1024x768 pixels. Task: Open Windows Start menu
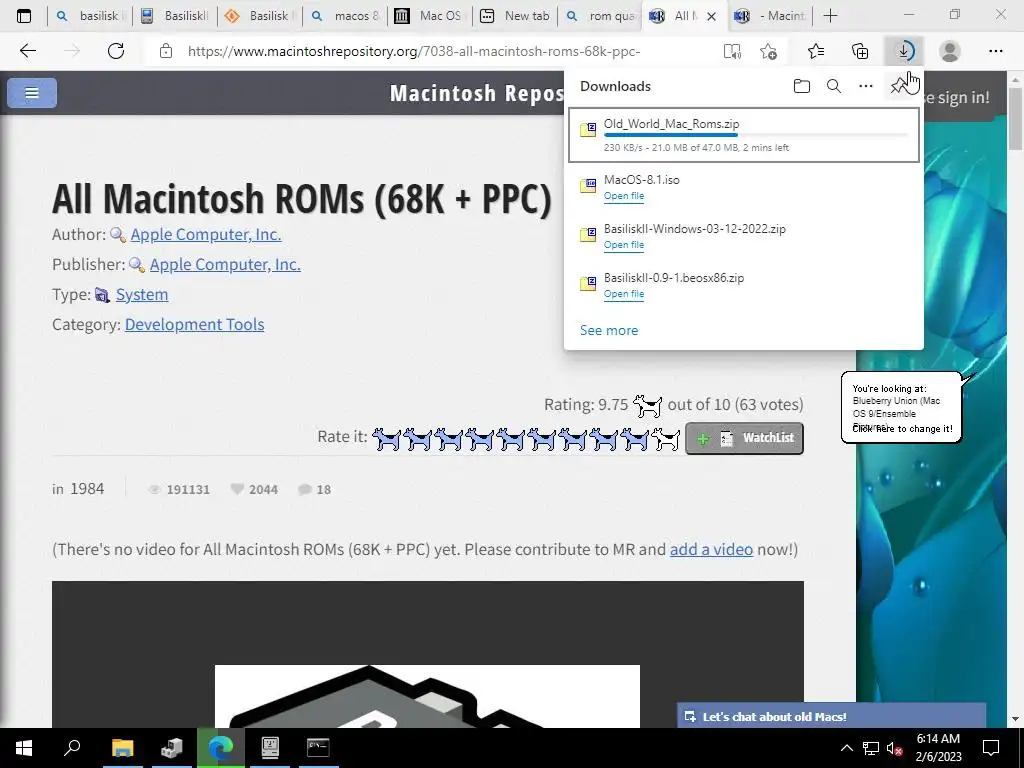tap(24, 748)
